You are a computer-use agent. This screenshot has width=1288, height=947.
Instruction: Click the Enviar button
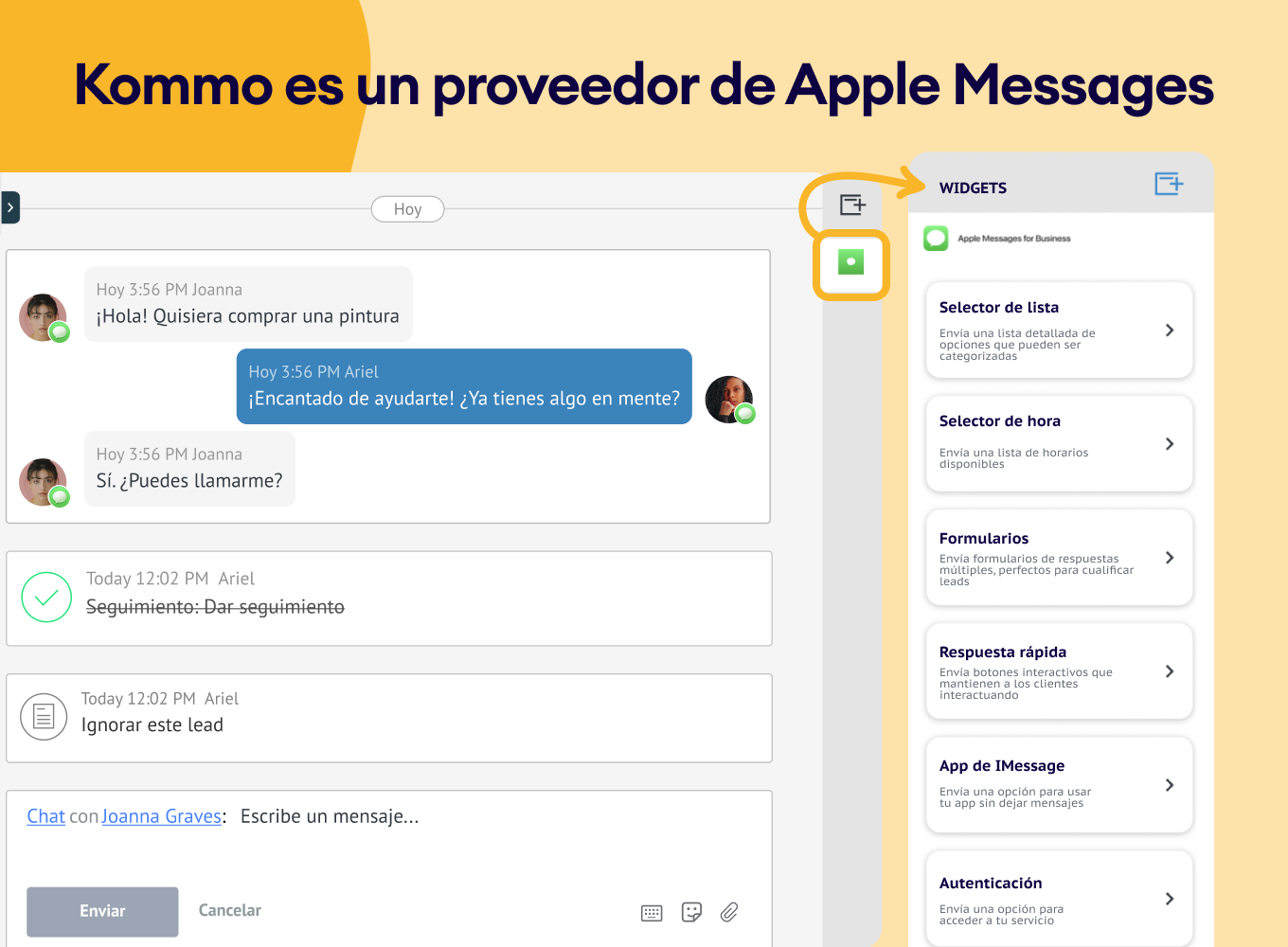[102, 911]
